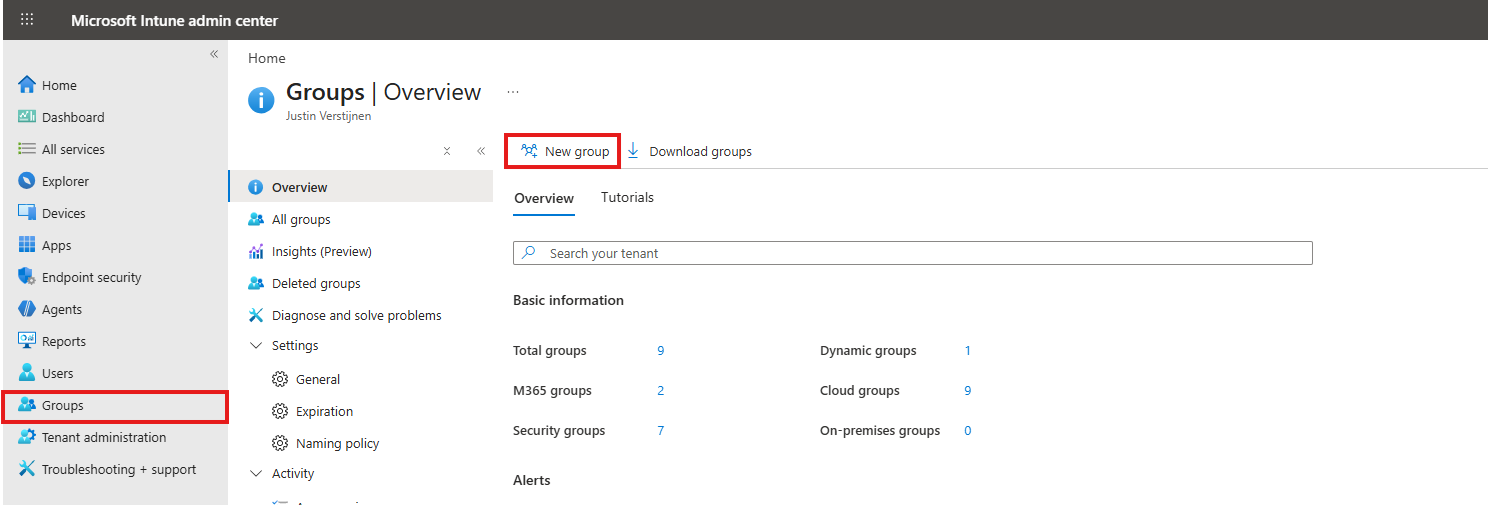Open M365 groups count 2 link

coord(661,390)
